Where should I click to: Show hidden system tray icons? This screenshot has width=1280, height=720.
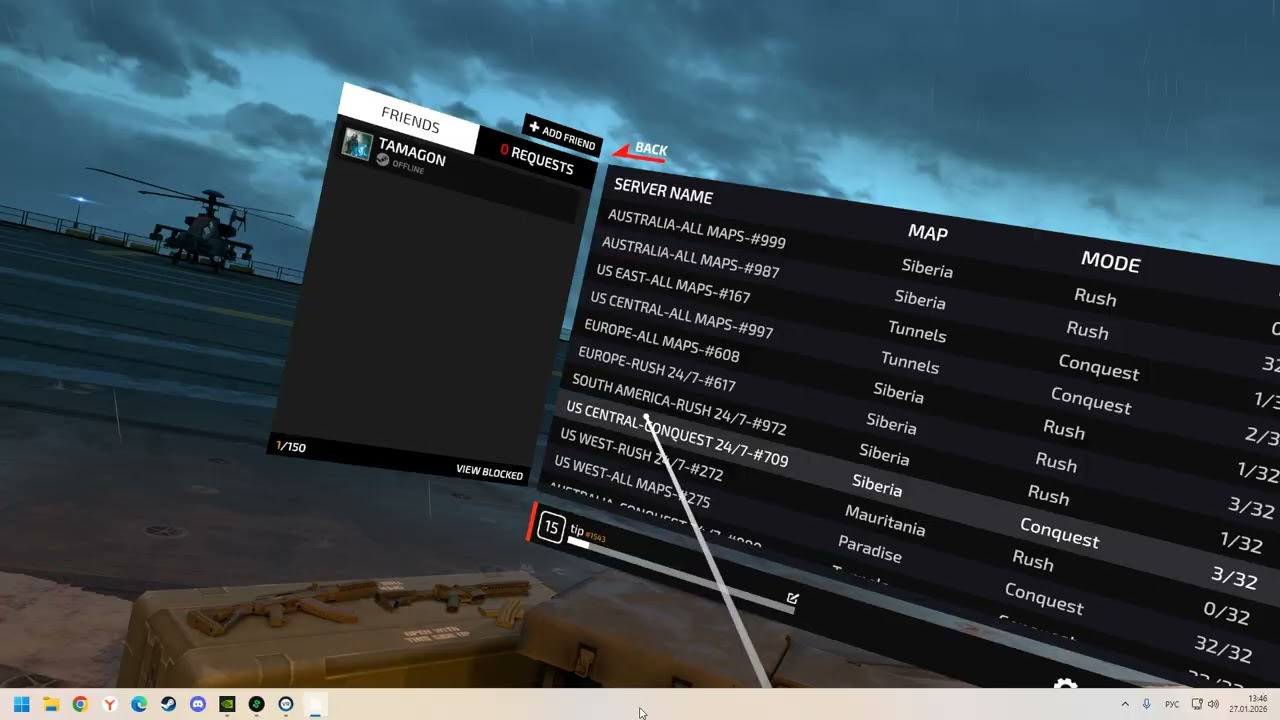click(1124, 704)
